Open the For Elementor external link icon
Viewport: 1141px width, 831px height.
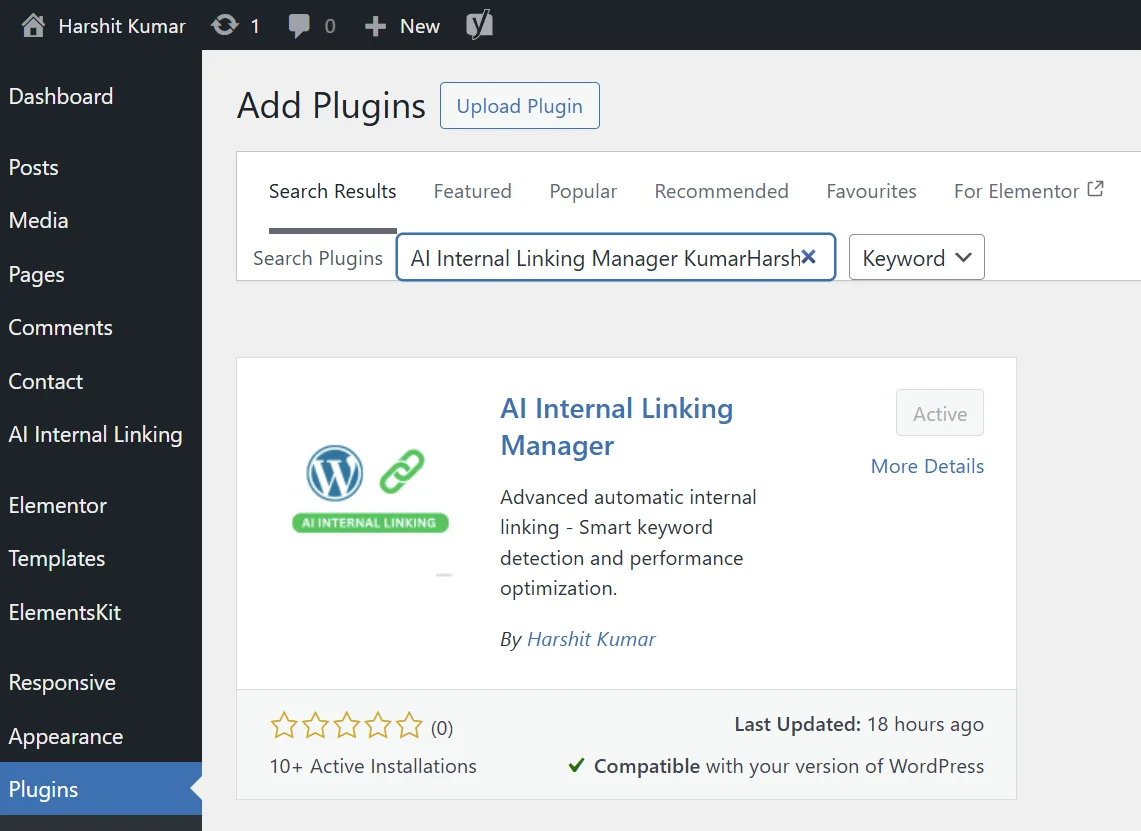point(1096,187)
